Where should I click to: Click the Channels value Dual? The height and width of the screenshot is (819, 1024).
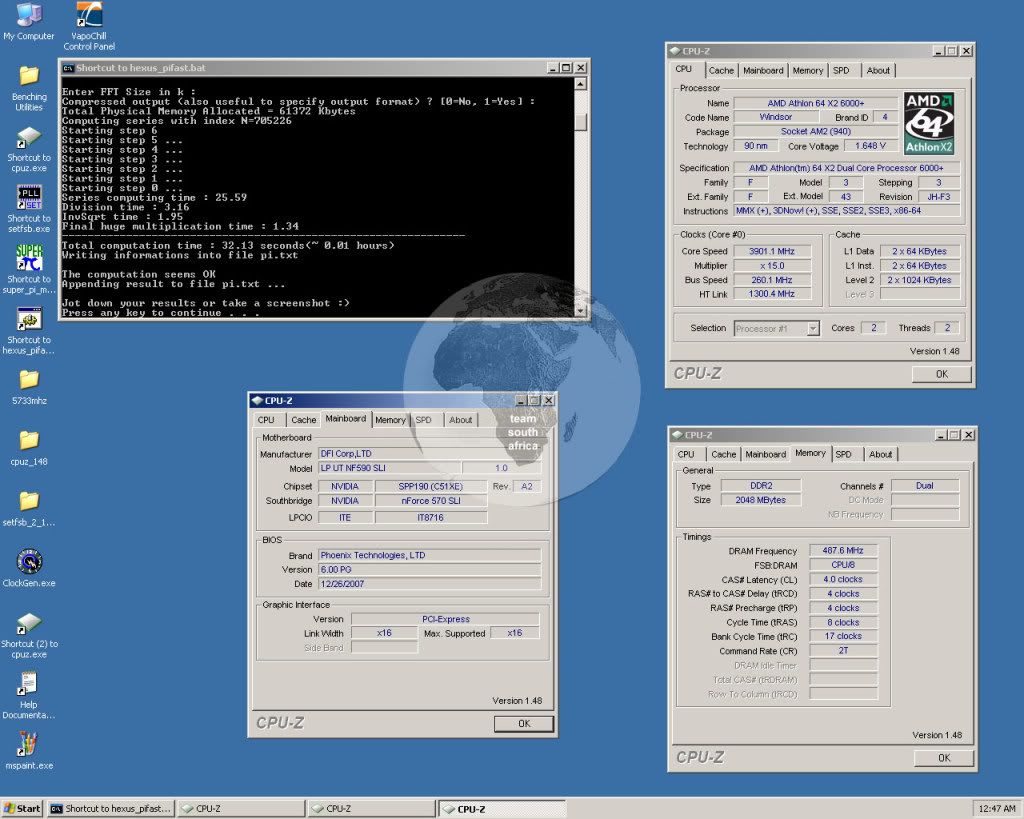tap(924, 486)
